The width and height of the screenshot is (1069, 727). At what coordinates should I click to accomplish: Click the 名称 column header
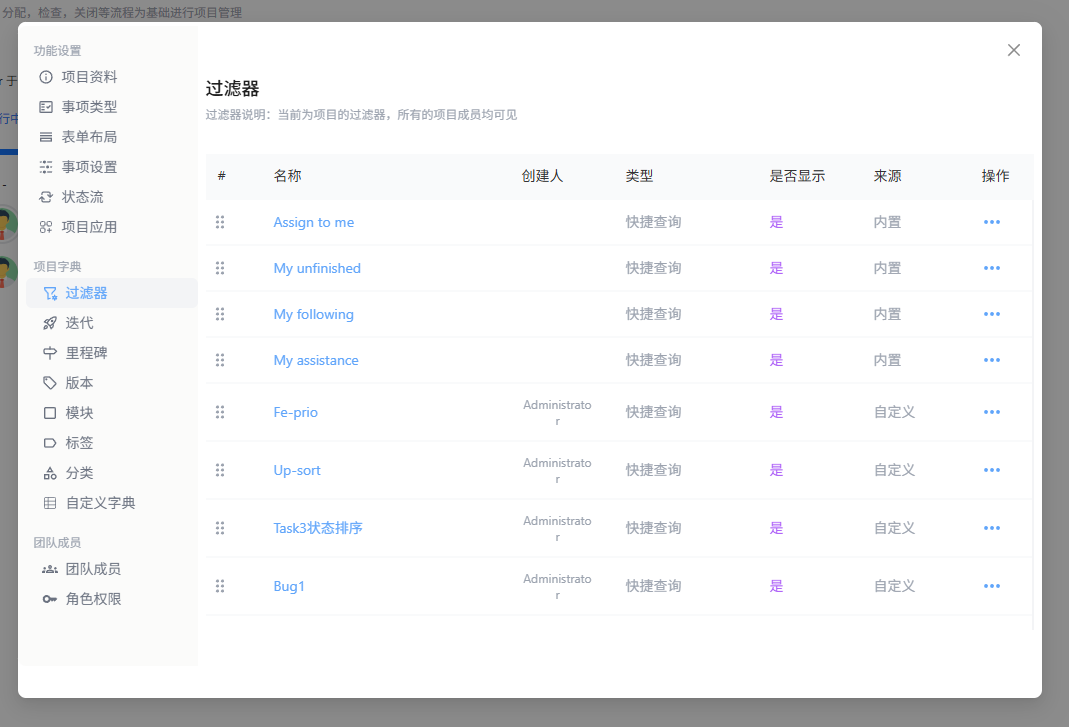(287, 176)
